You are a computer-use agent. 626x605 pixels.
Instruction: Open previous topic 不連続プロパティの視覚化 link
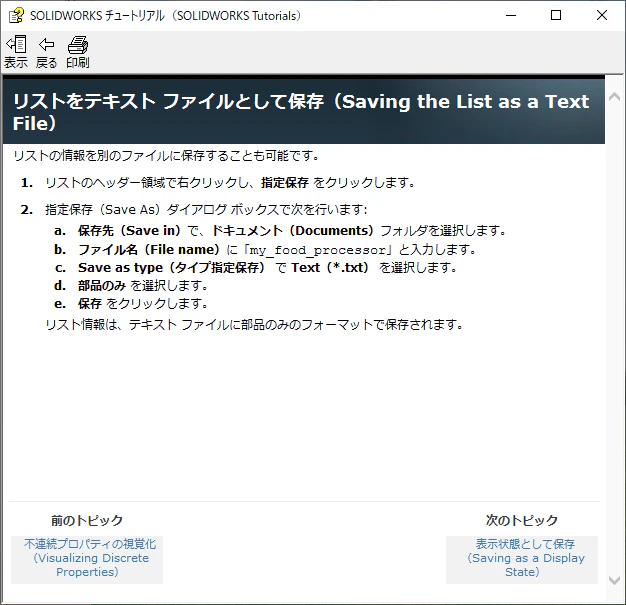click(87, 558)
